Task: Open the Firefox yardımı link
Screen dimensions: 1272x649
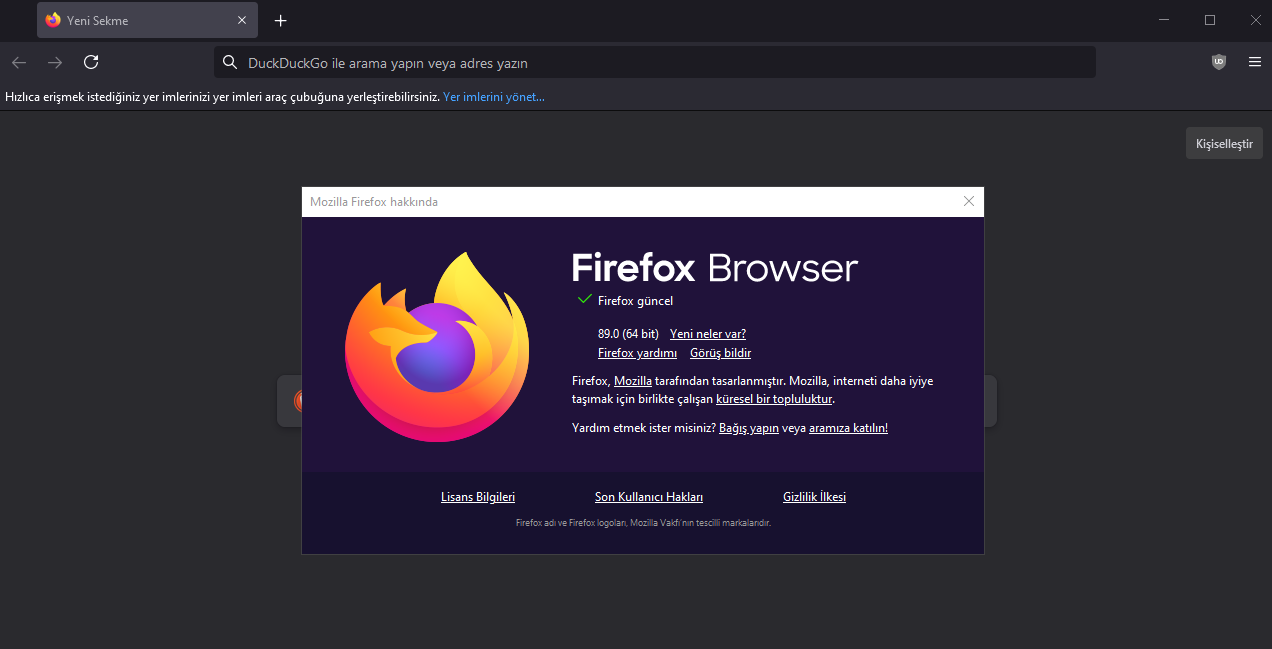Action: [x=637, y=353]
